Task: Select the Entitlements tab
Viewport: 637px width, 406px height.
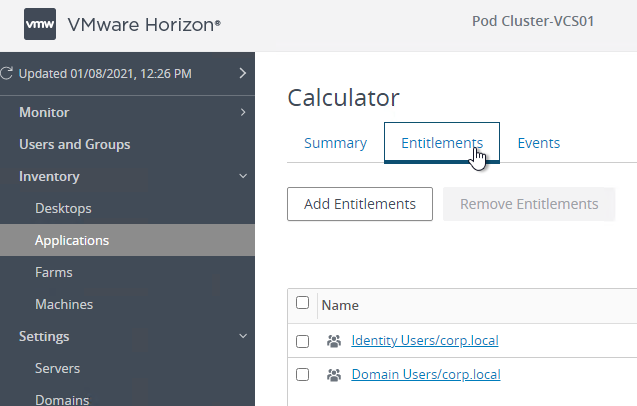Action: pos(442,143)
